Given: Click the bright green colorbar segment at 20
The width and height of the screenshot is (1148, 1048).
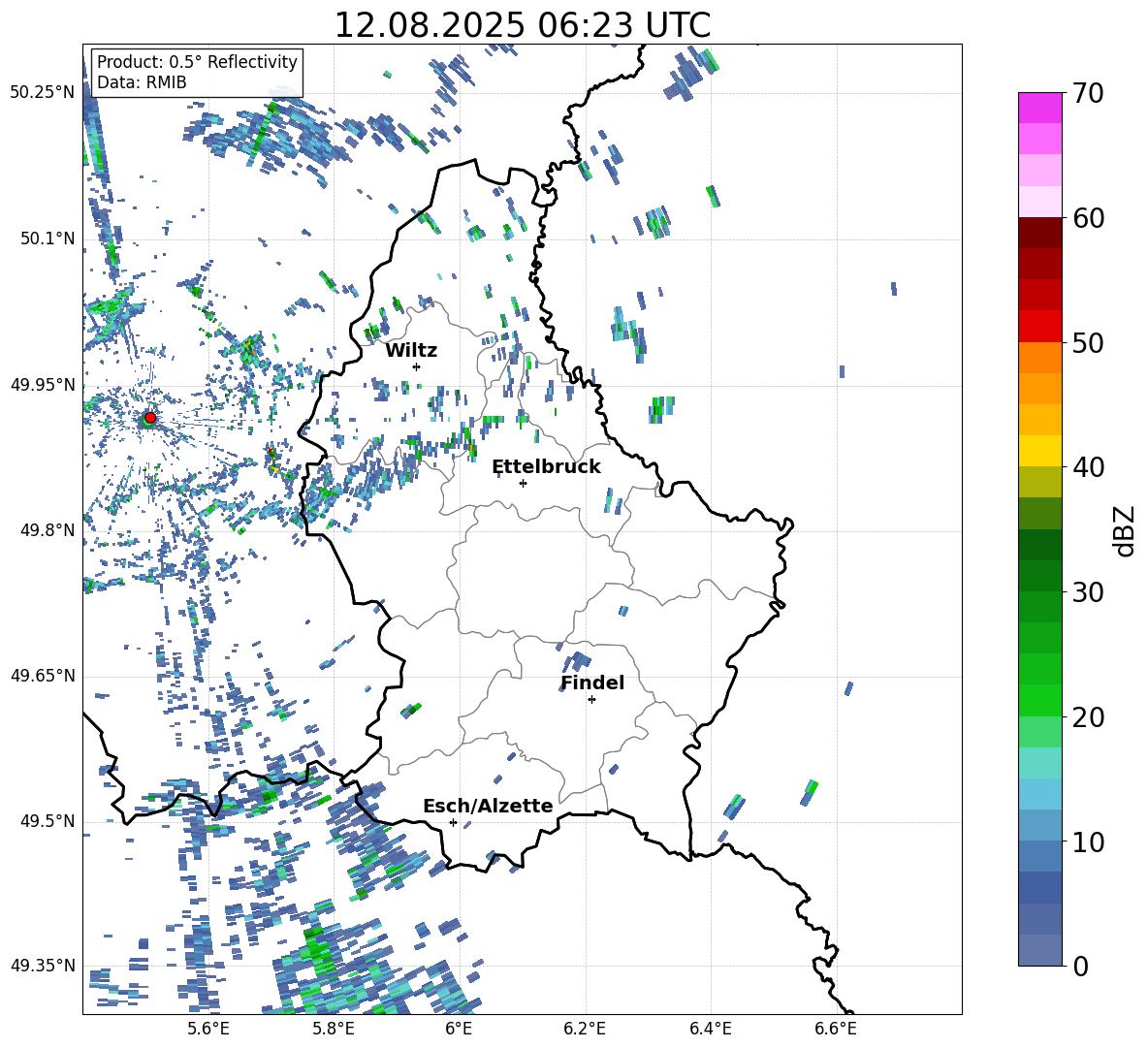Looking at the screenshot, I should tap(1040, 700).
